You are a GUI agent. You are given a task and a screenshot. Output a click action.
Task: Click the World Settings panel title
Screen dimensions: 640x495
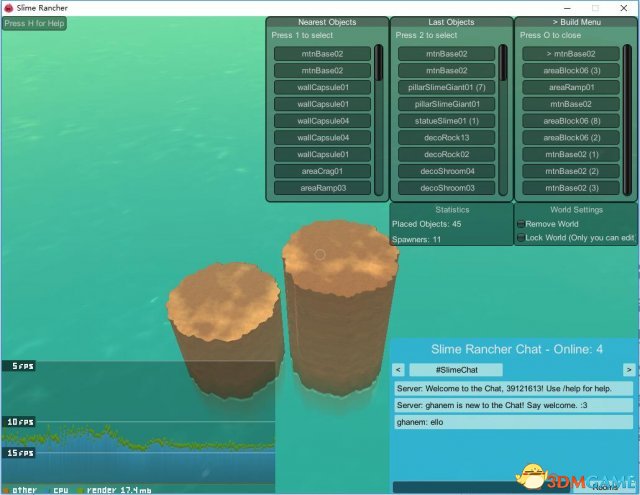pos(576,210)
